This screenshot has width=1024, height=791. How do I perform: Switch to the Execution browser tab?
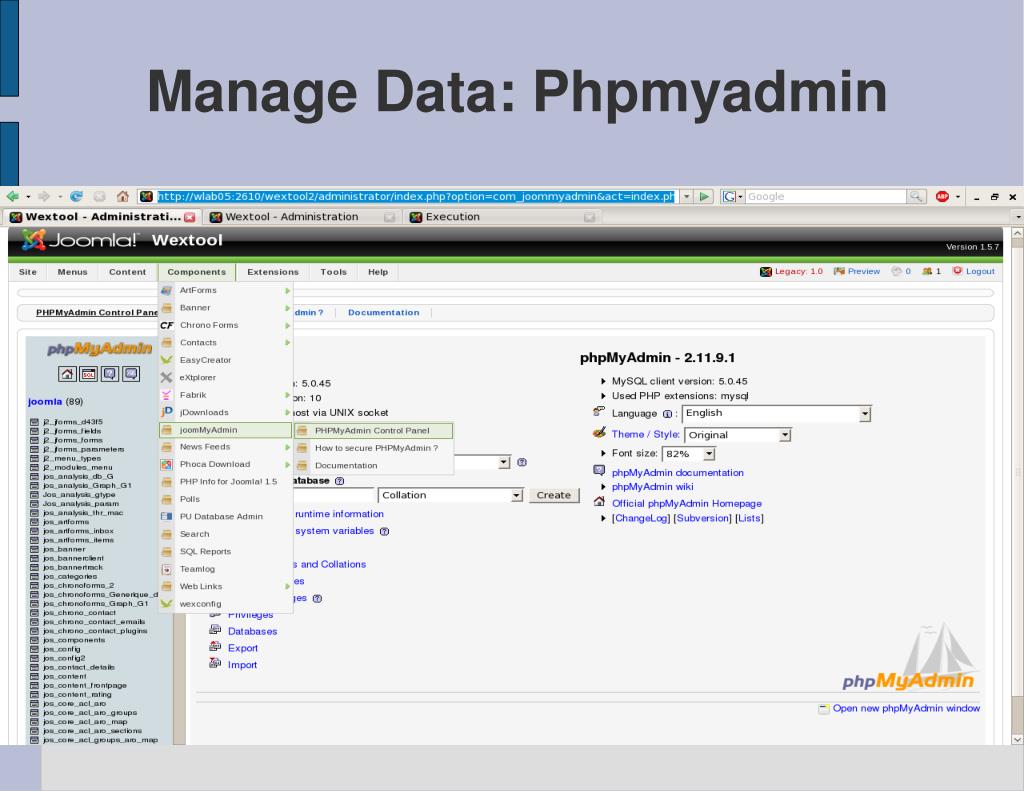tap(502, 217)
